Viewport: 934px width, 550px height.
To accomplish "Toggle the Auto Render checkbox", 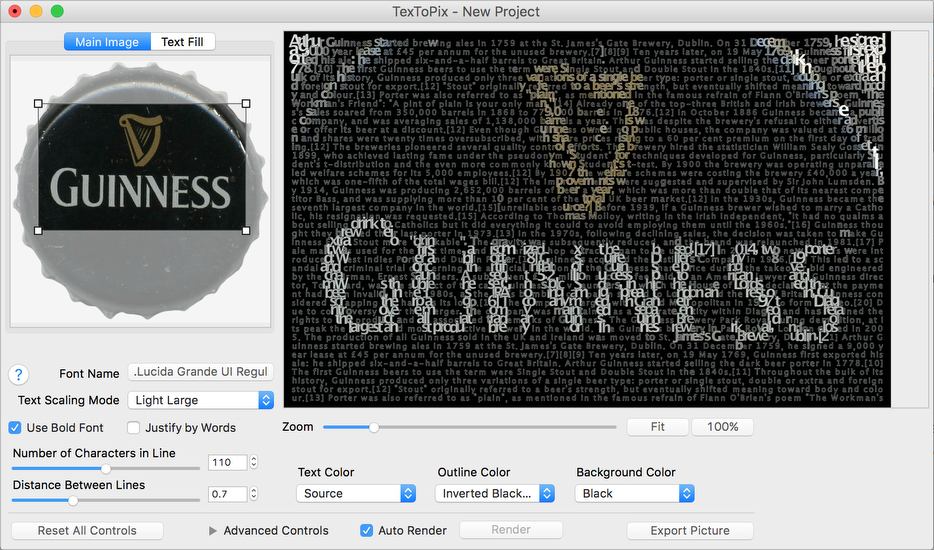I will coord(367,530).
